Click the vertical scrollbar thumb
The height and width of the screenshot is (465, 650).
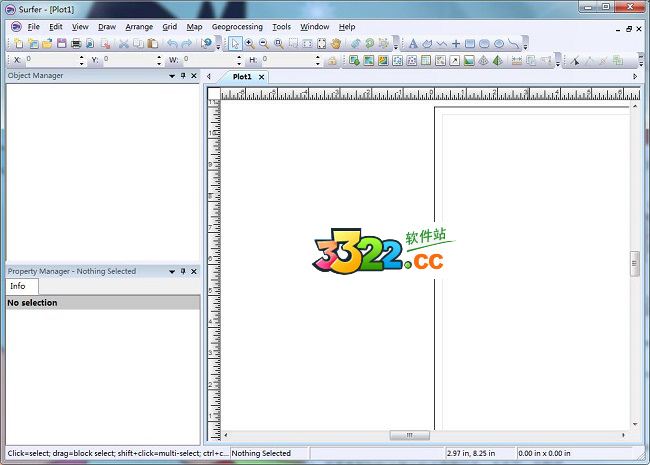(635, 264)
